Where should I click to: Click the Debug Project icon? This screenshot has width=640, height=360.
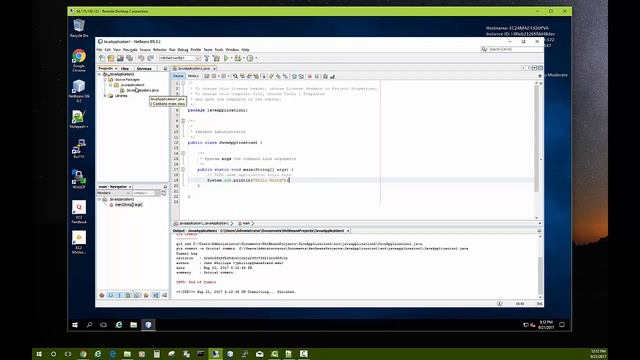tap(238, 58)
